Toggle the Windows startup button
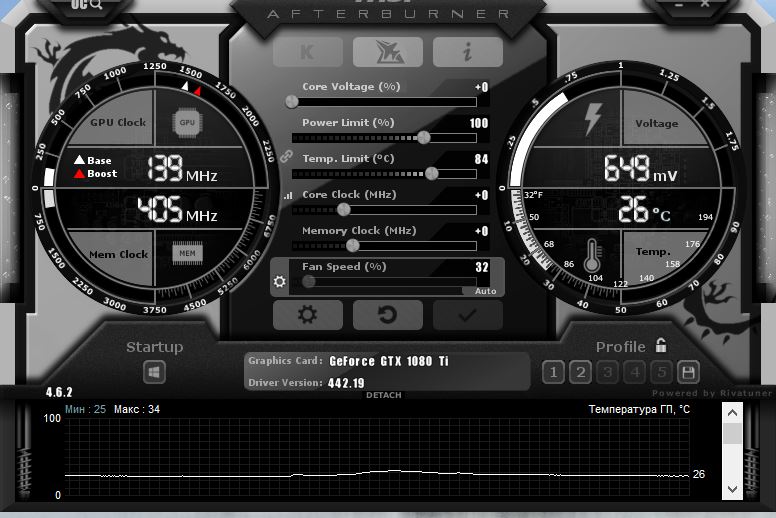The height and width of the screenshot is (518, 776). pos(154,372)
